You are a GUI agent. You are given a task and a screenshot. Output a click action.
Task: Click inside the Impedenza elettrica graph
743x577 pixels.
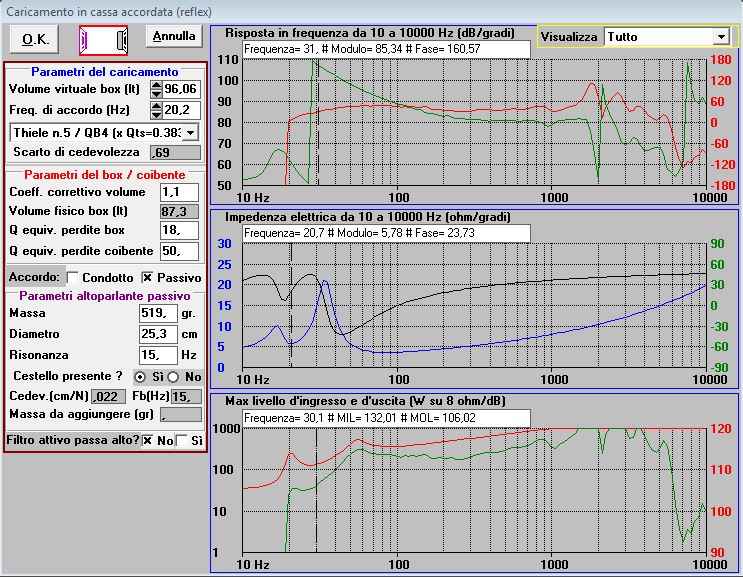(474, 306)
